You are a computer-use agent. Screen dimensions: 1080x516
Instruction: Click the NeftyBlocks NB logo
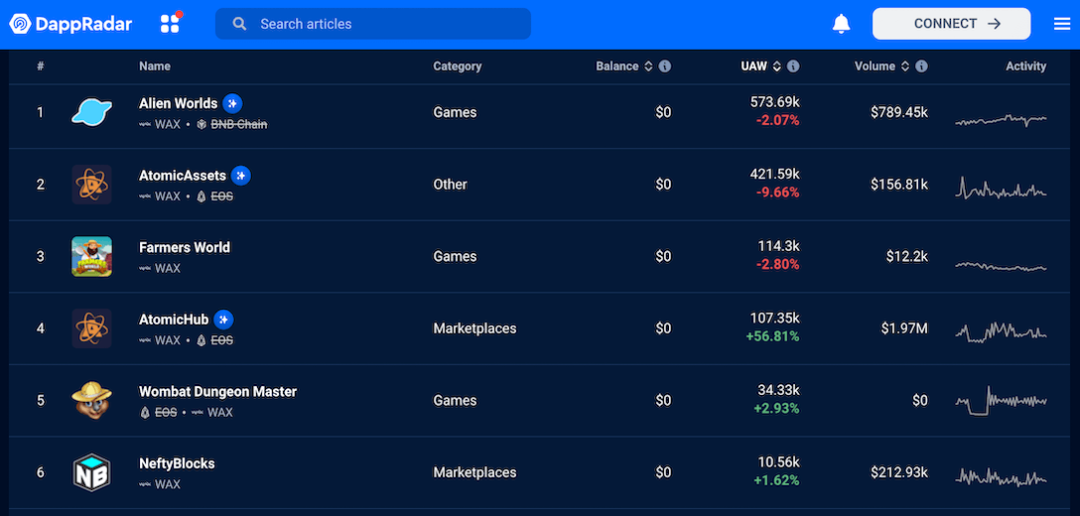click(92, 472)
